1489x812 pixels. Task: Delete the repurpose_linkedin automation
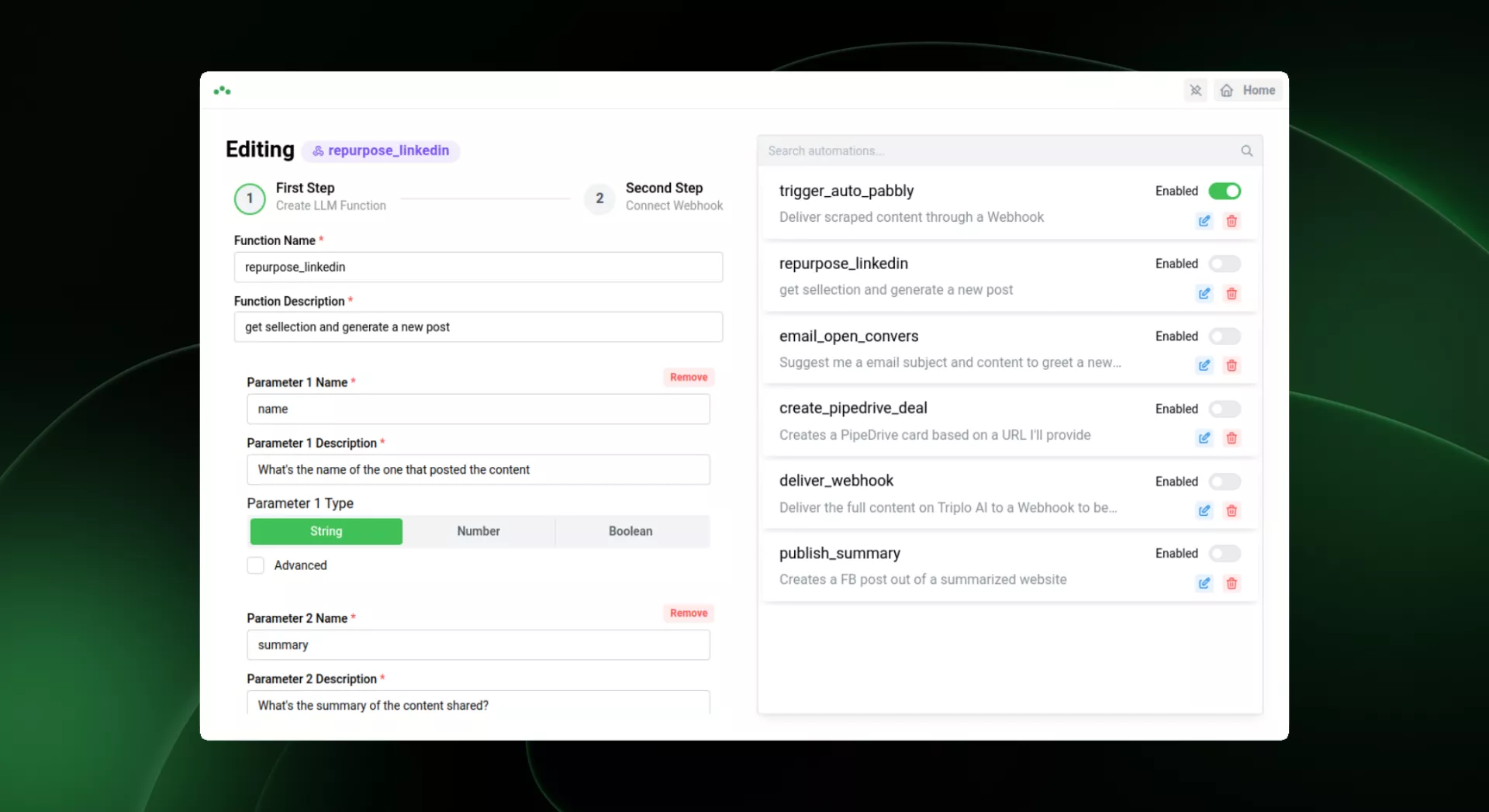coord(1232,294)
